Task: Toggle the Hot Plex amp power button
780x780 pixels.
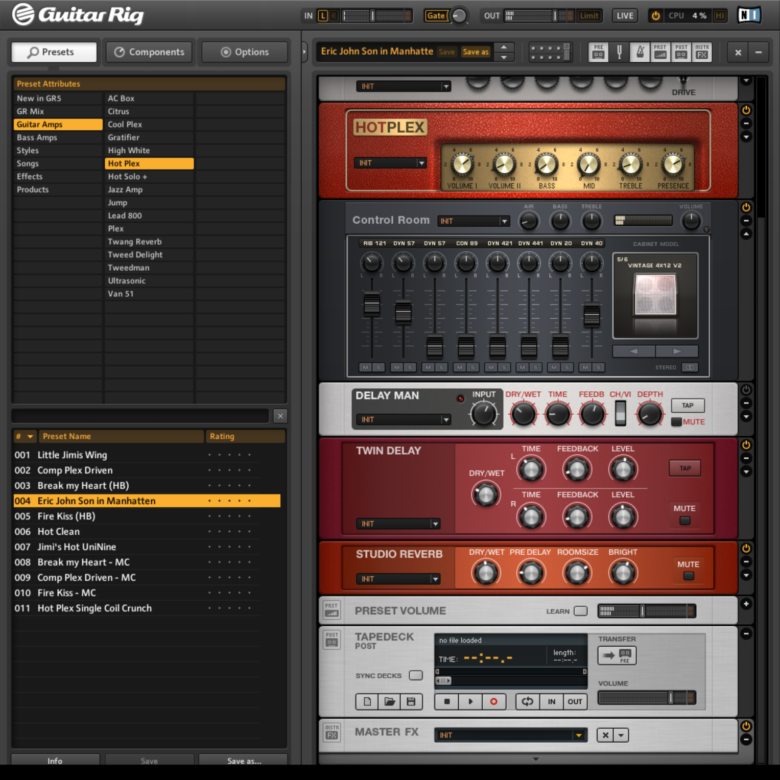Action: pyautogui.click(x=746, y=109)
